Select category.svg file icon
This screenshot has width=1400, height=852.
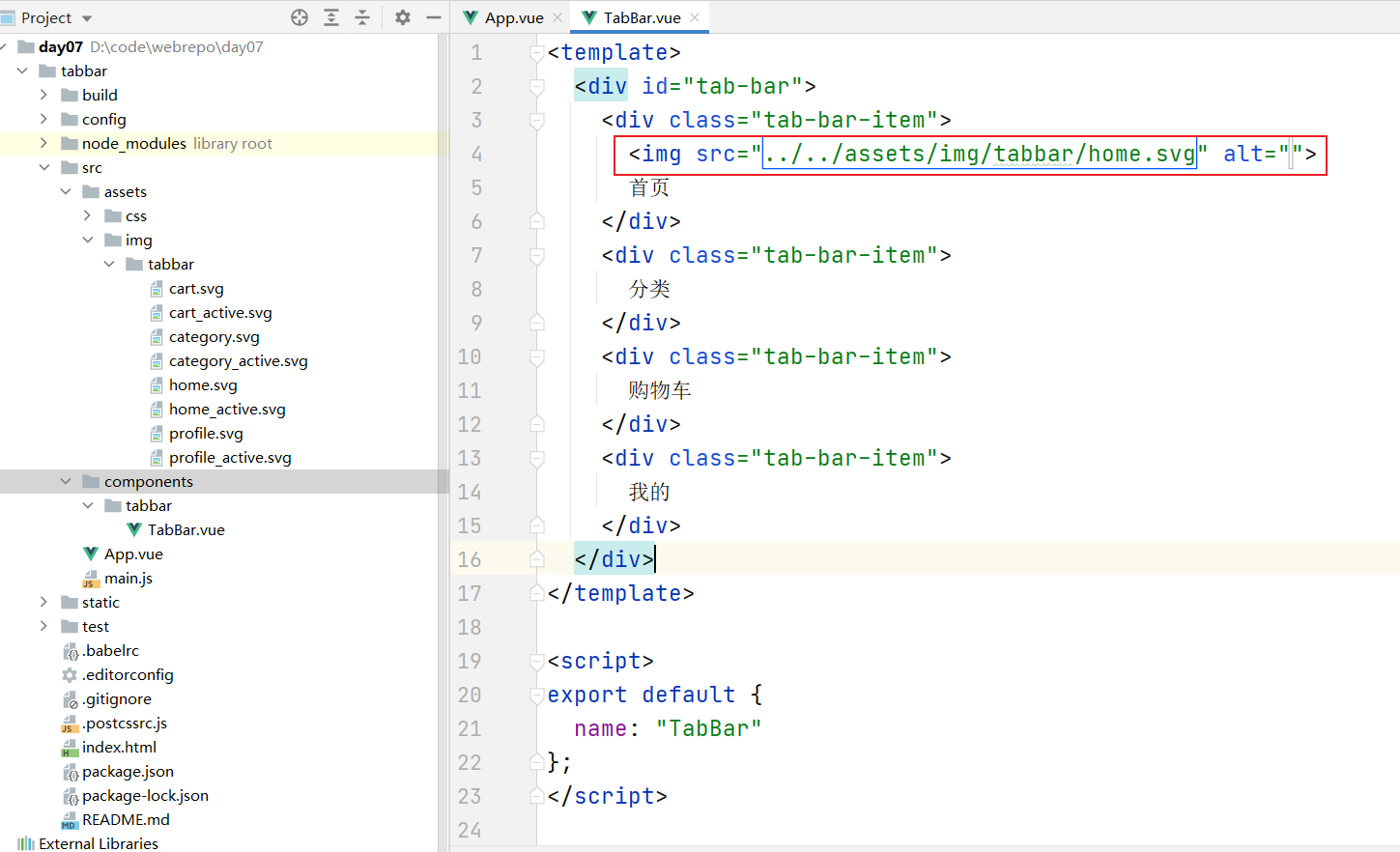coord(157,337)
